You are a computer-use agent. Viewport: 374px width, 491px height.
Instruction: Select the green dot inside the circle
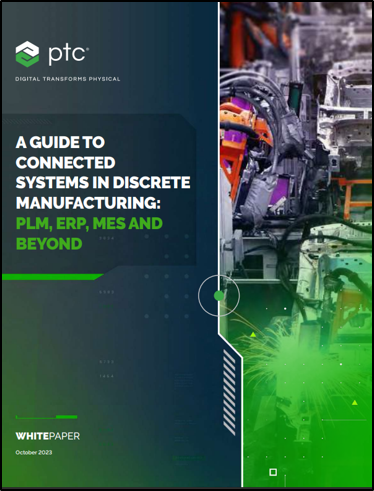[x=219, y=295]
